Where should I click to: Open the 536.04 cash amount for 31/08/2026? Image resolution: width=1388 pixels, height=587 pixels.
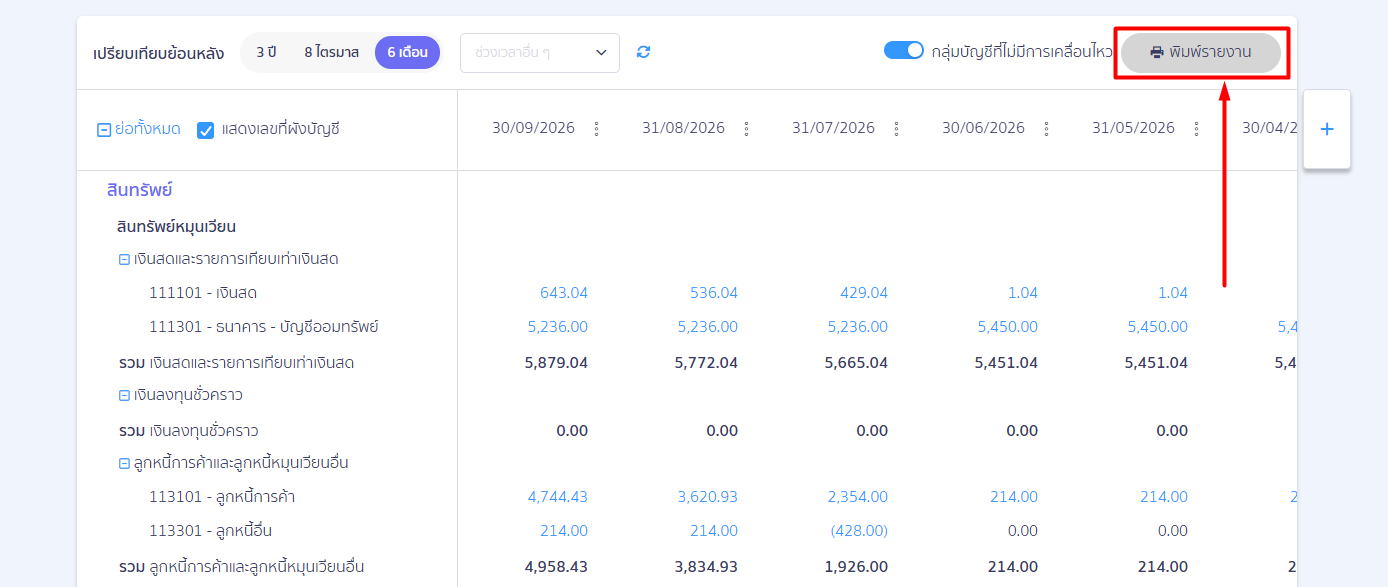tap(714, 293)
